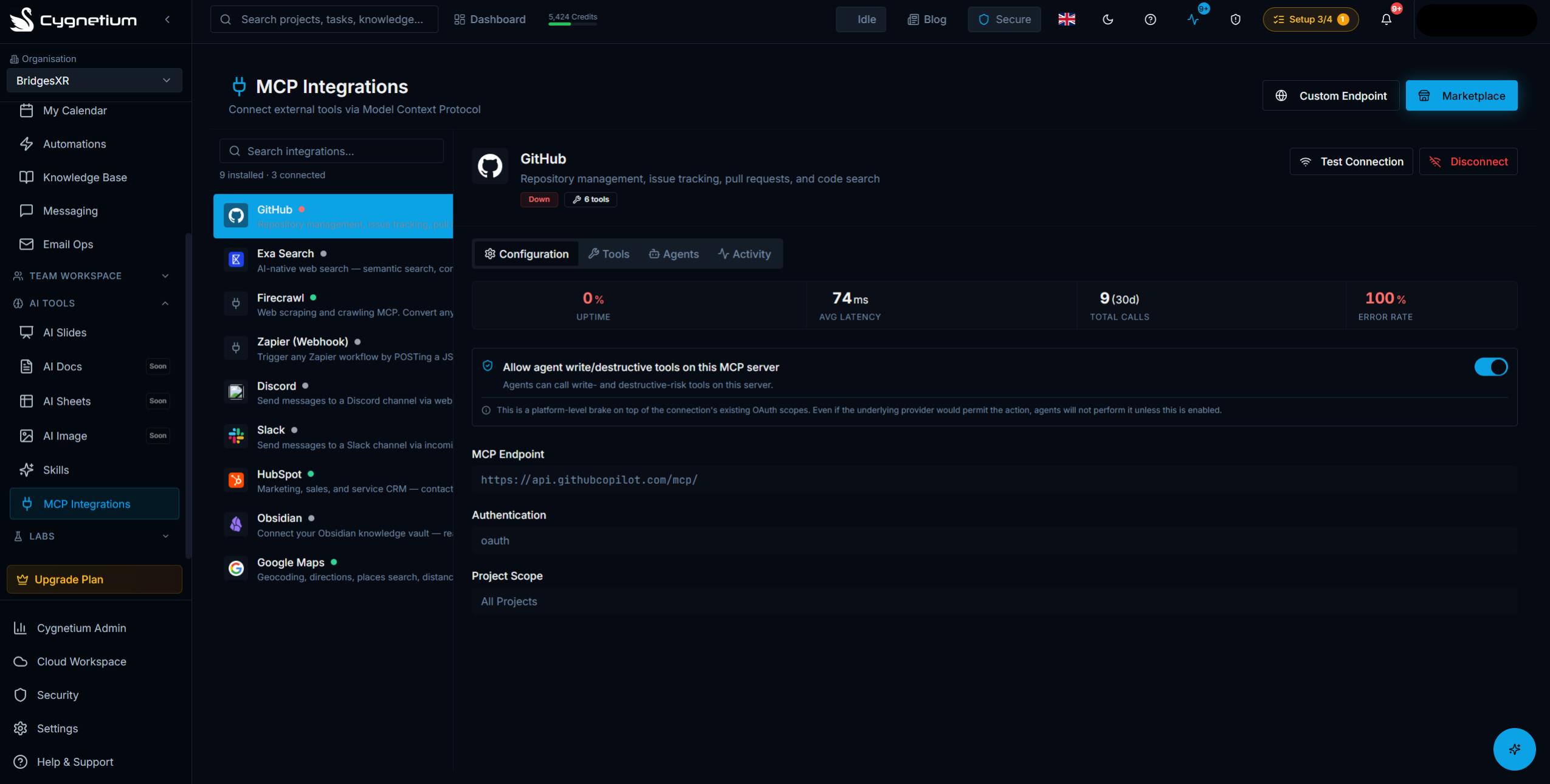Screen dimensions: 1550x784
Task: Click the MCP Endpoint URL field
Action: pos(994,480)
